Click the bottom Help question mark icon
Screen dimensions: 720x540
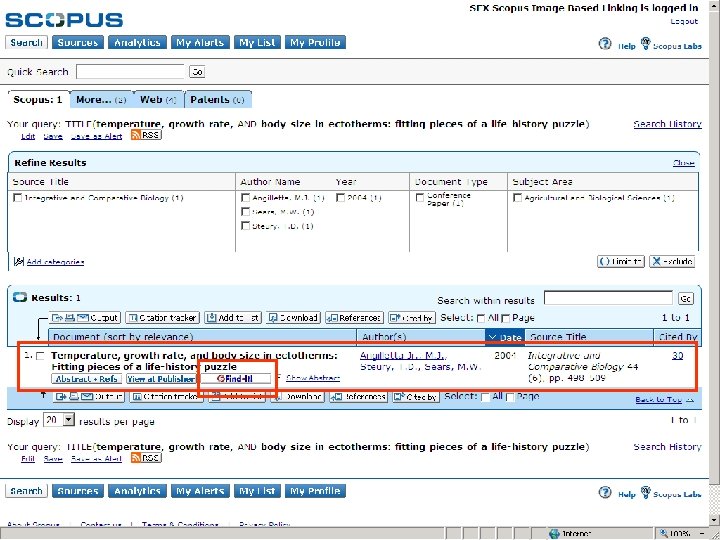tap(605, 493)
